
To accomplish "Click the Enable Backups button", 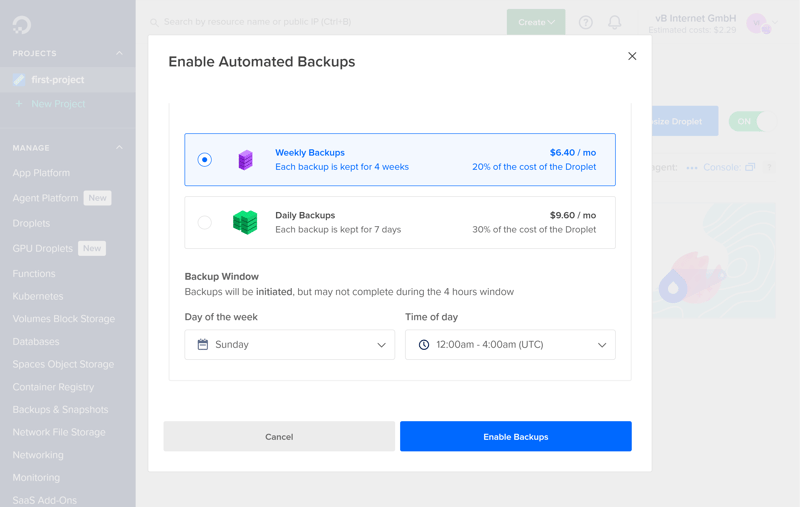I will tap(516, 437).
